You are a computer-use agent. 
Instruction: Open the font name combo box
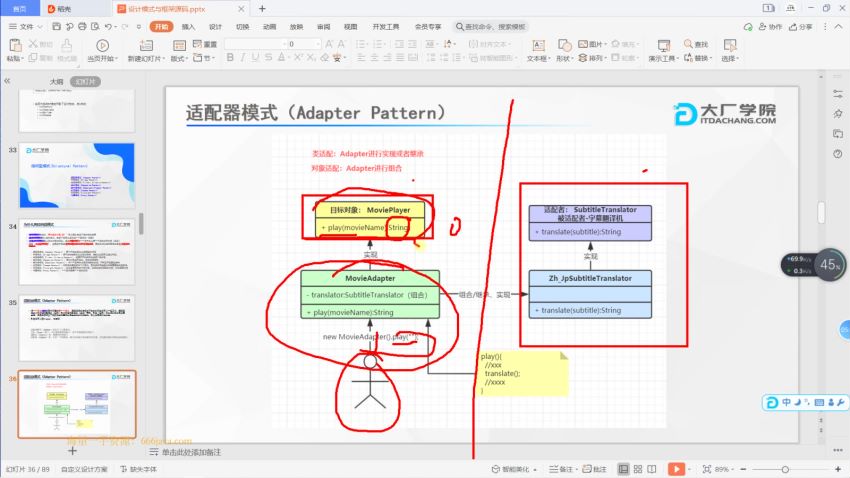pos(255,44)
